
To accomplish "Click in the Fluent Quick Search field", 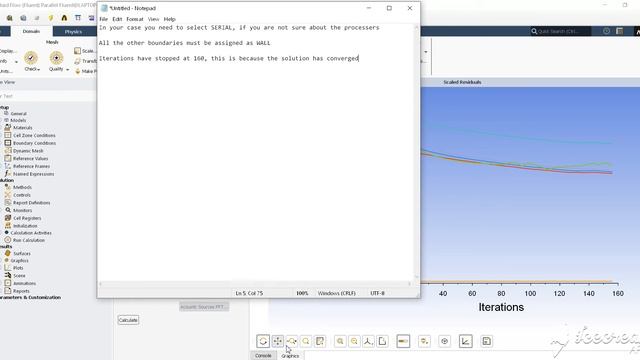I will 561,31.
